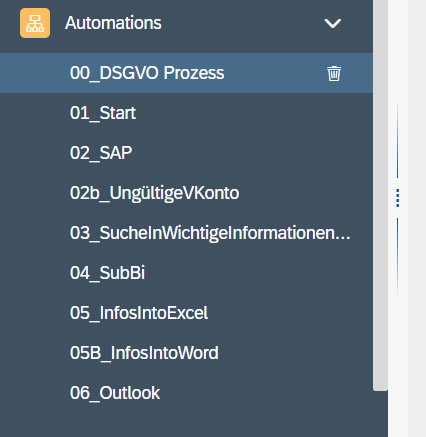Open 05_InfosIntoExcel automation
426x437 pixels.
tap(186, 313)
